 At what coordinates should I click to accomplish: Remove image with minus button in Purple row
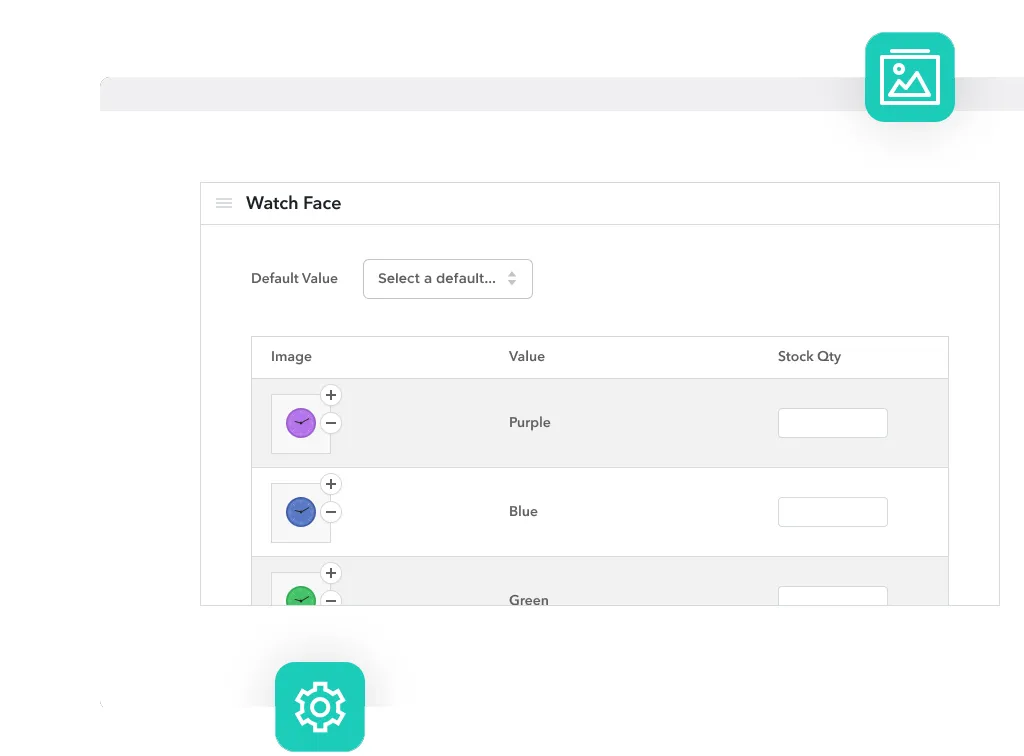coord(331,423)
